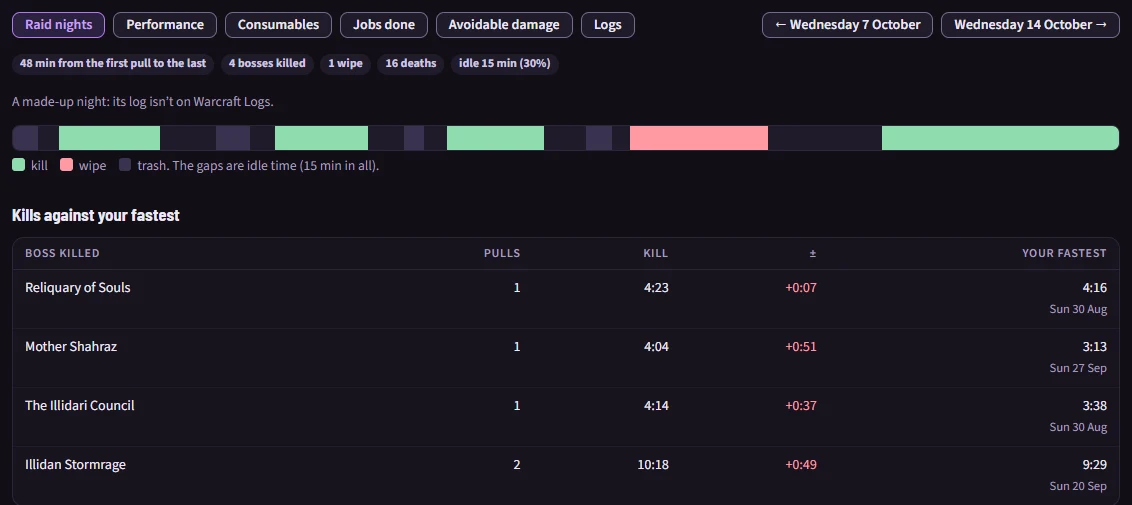This screenshot has width=1132, height=505.
Task: Click the longest green kill segment in timeline
Action: (1001, 138)
